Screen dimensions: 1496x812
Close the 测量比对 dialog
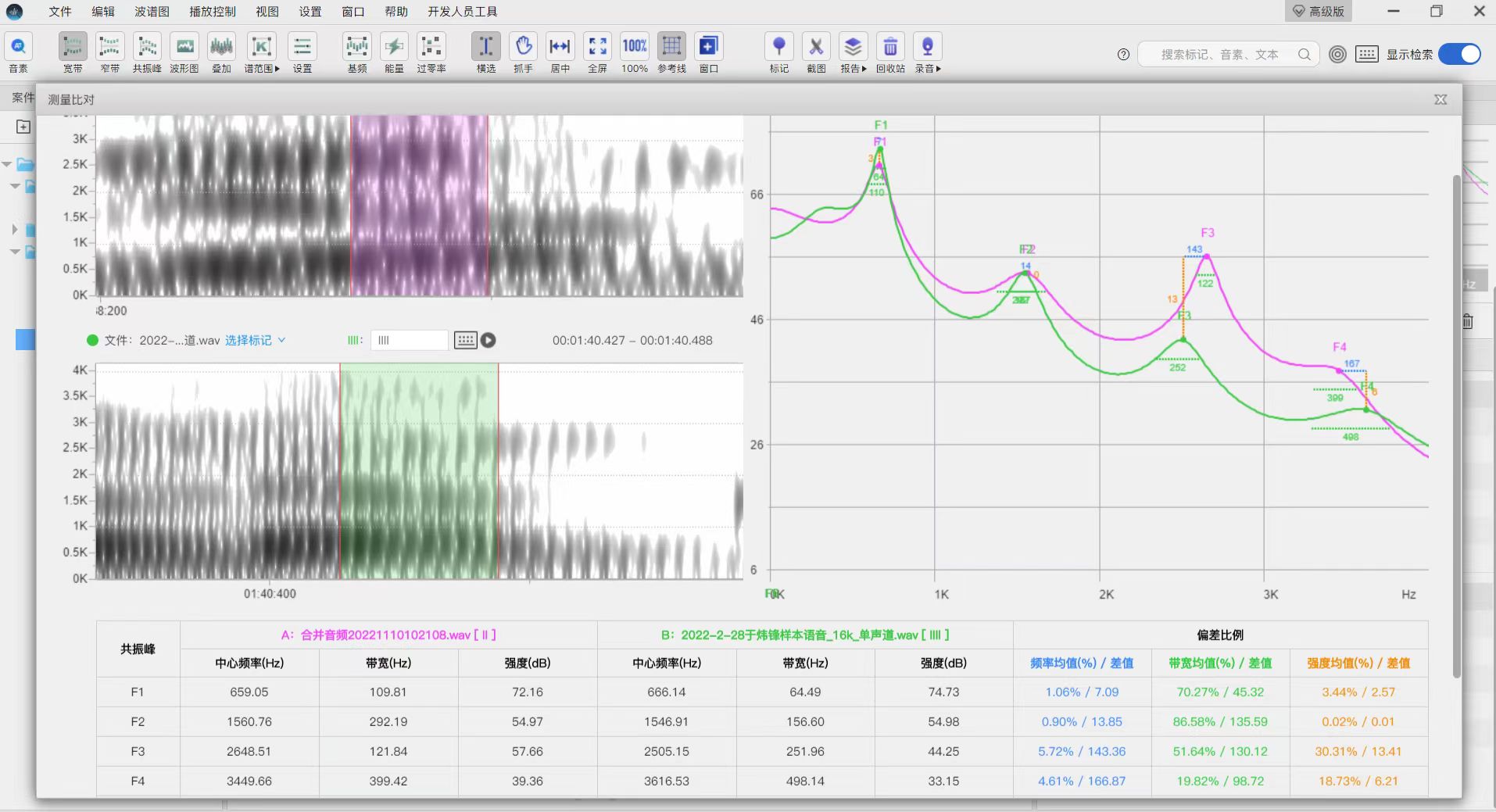[x=1441, y=99]
